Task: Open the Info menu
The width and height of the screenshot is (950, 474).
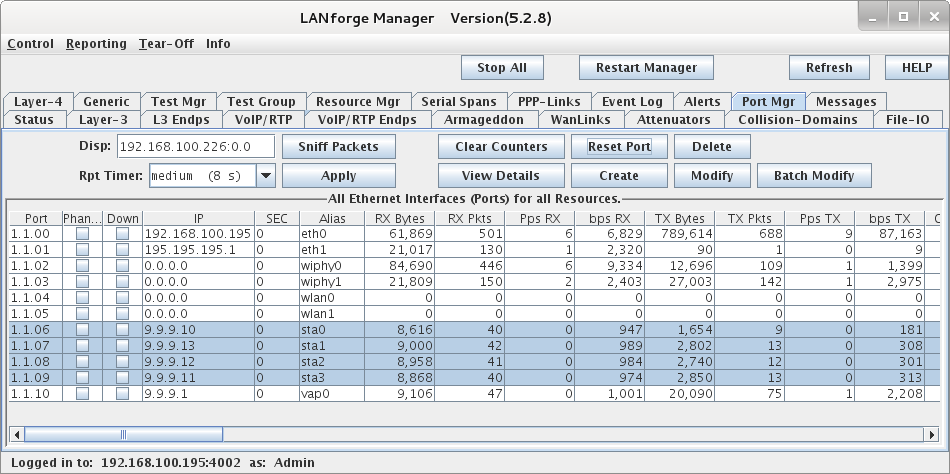Action: [218, 44]
